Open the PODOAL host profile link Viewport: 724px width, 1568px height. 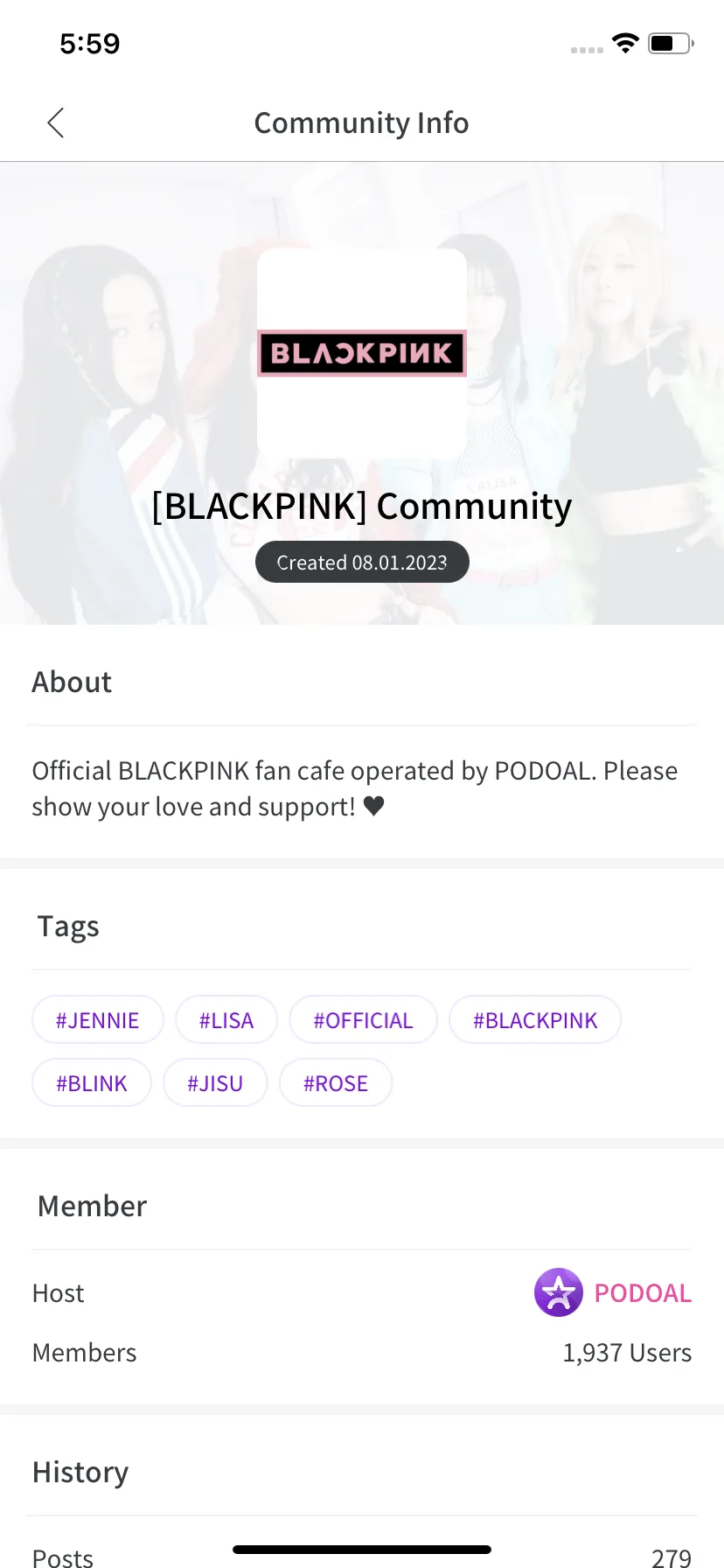pyautogui.click(x=643, y=1293)
